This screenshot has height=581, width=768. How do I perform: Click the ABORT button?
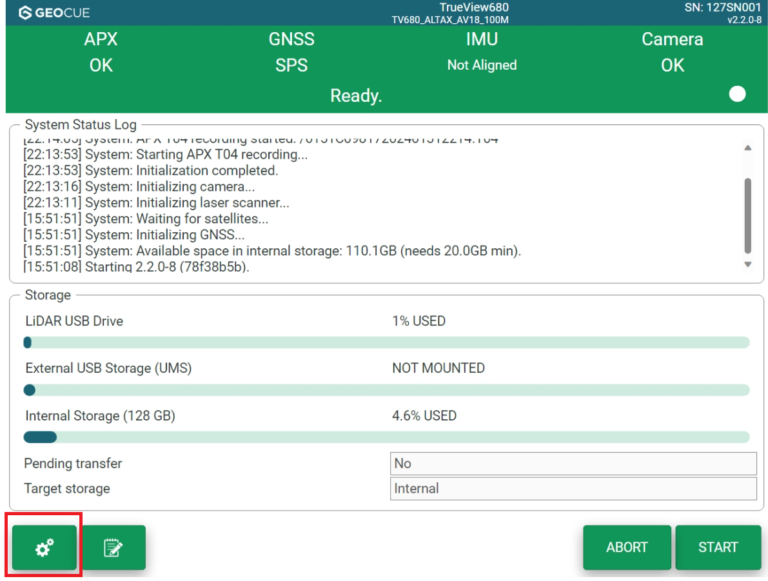[x=626, y=547]
